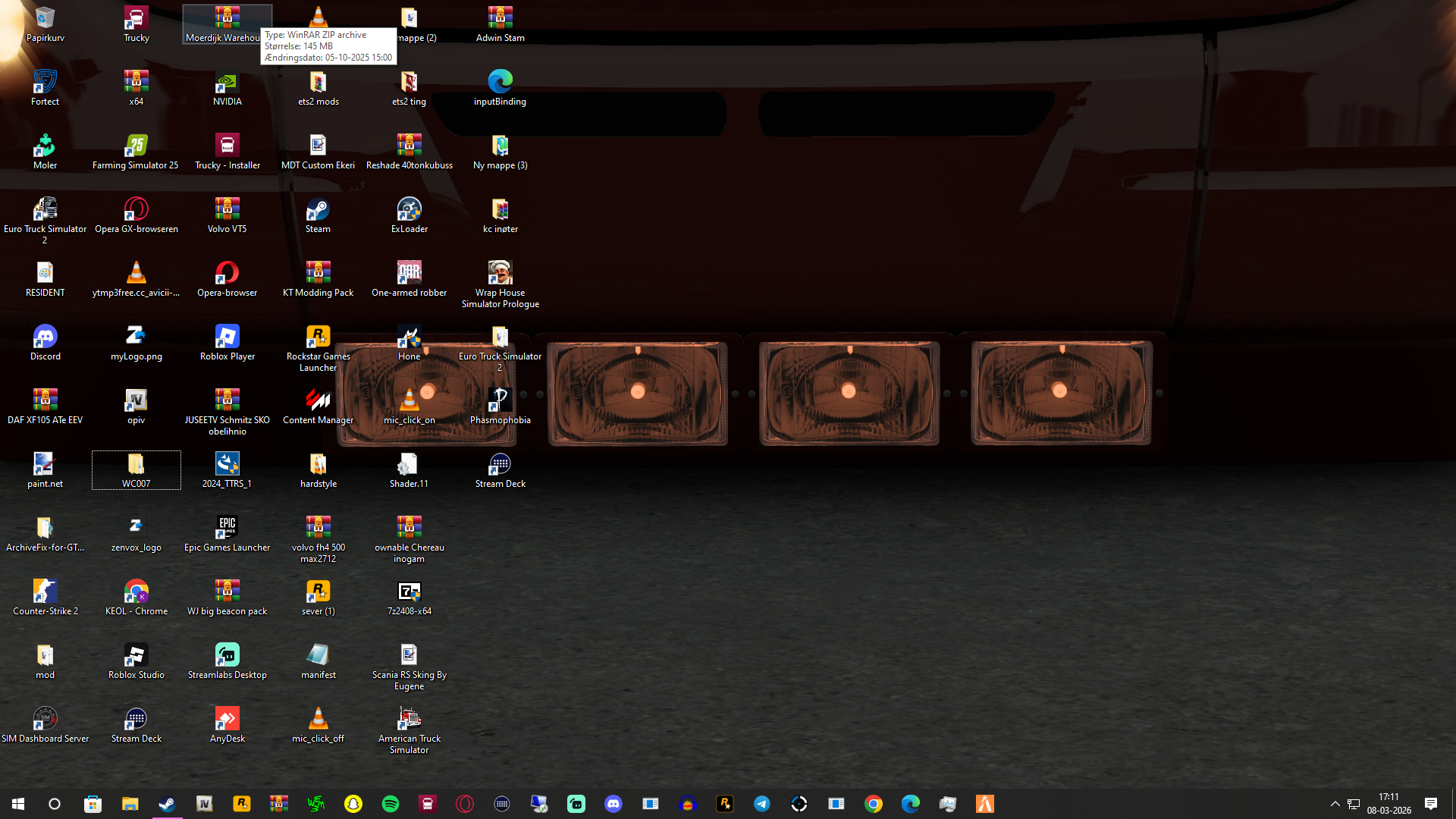Click Spotify in the taskbar
The image size is (1456, 819).
[391, 804]
